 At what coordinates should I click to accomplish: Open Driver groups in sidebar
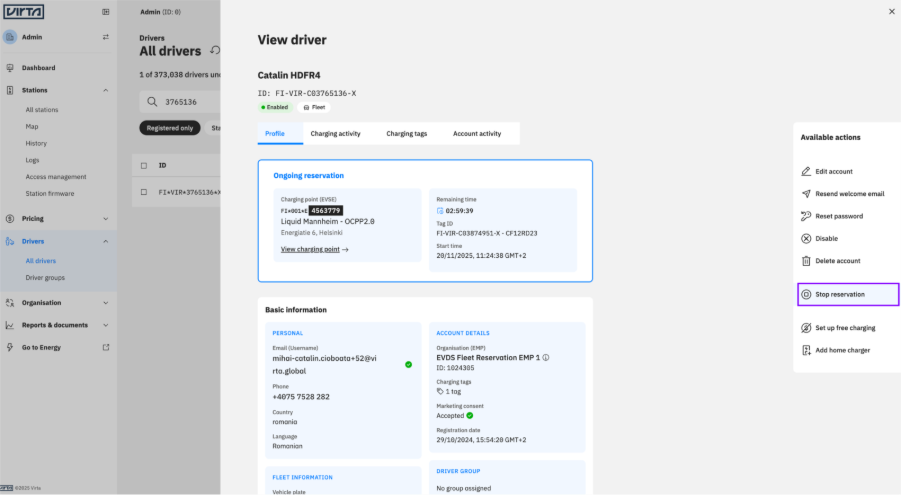[x=45, y=278]
